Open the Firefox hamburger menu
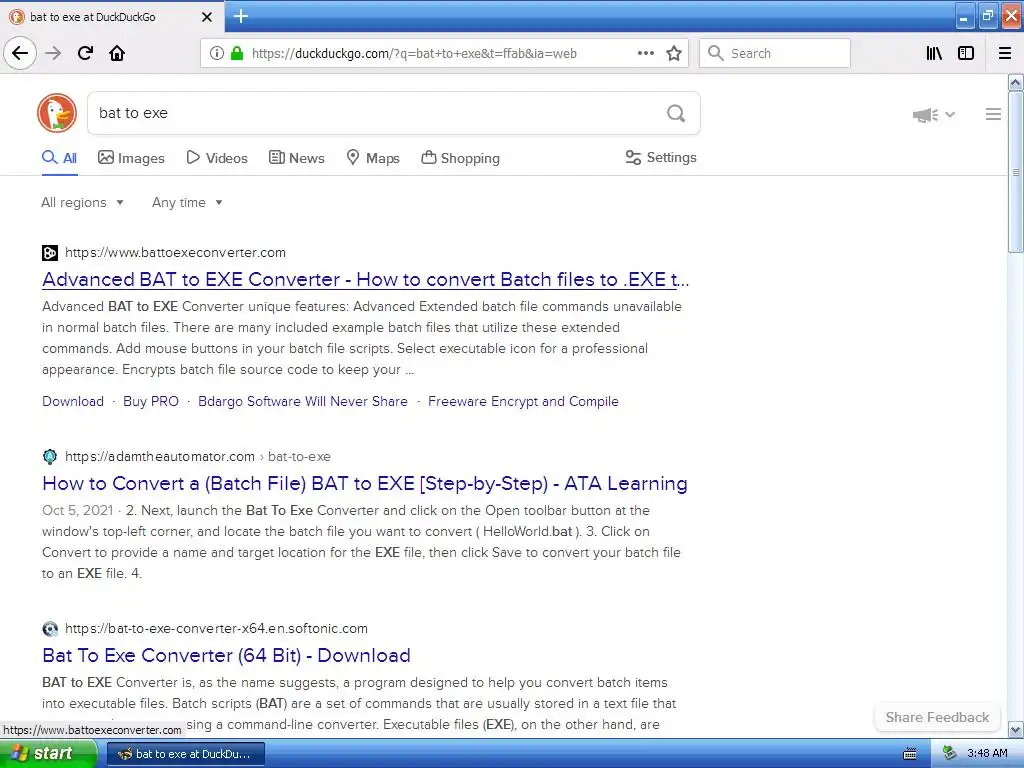Screen dimensions: 1024x768 tap(1005, 53)
